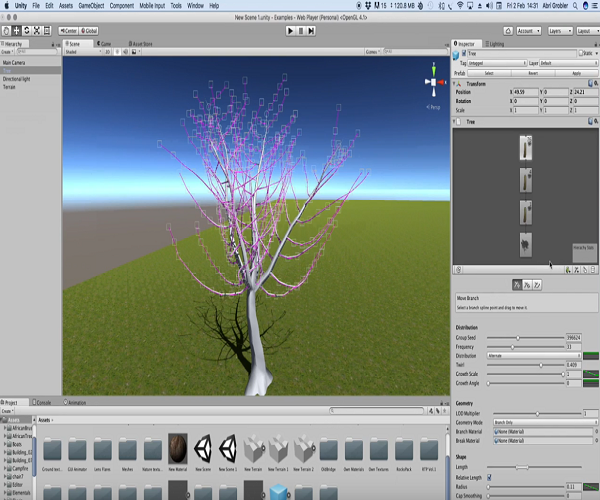Add branch group icon in tree editor
Viewport: 600px width, 500px height.
pyautogui.click(x=576, y=270)
